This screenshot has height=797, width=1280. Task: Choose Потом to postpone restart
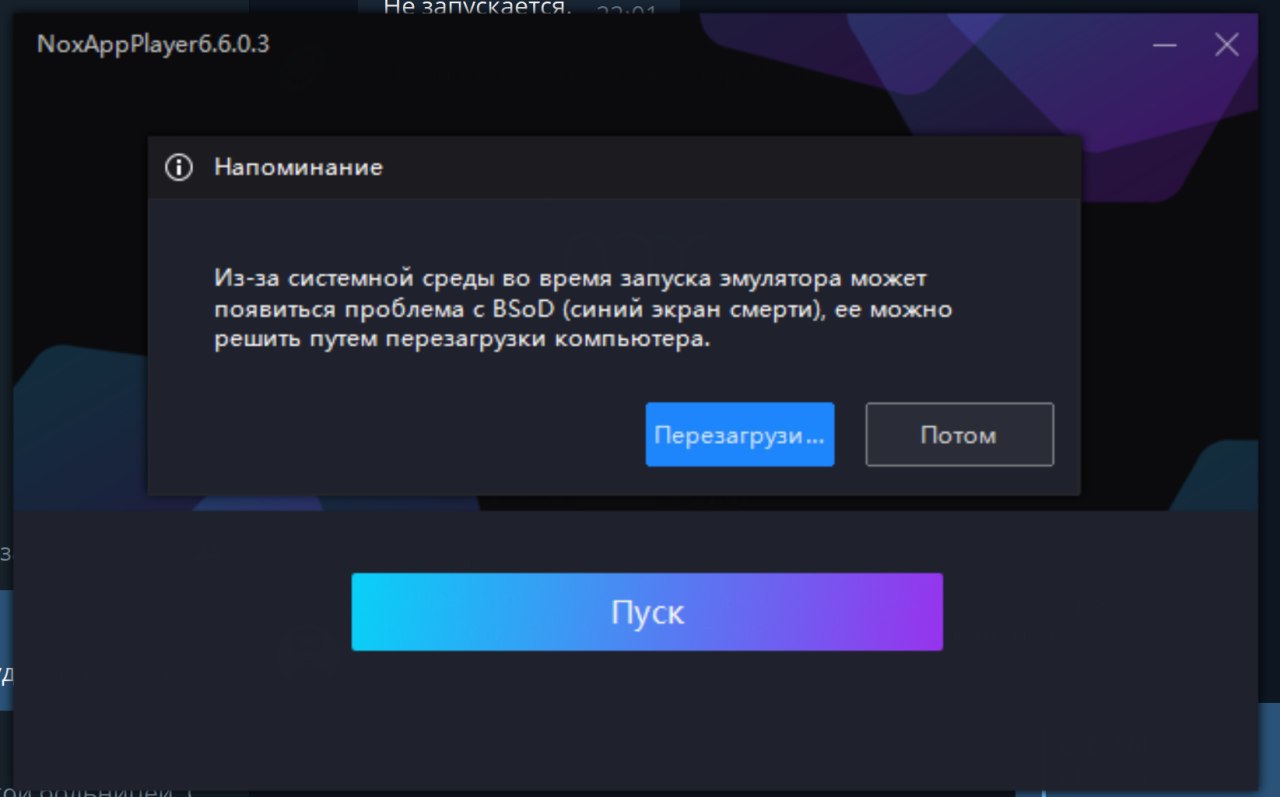click(959, 435)
